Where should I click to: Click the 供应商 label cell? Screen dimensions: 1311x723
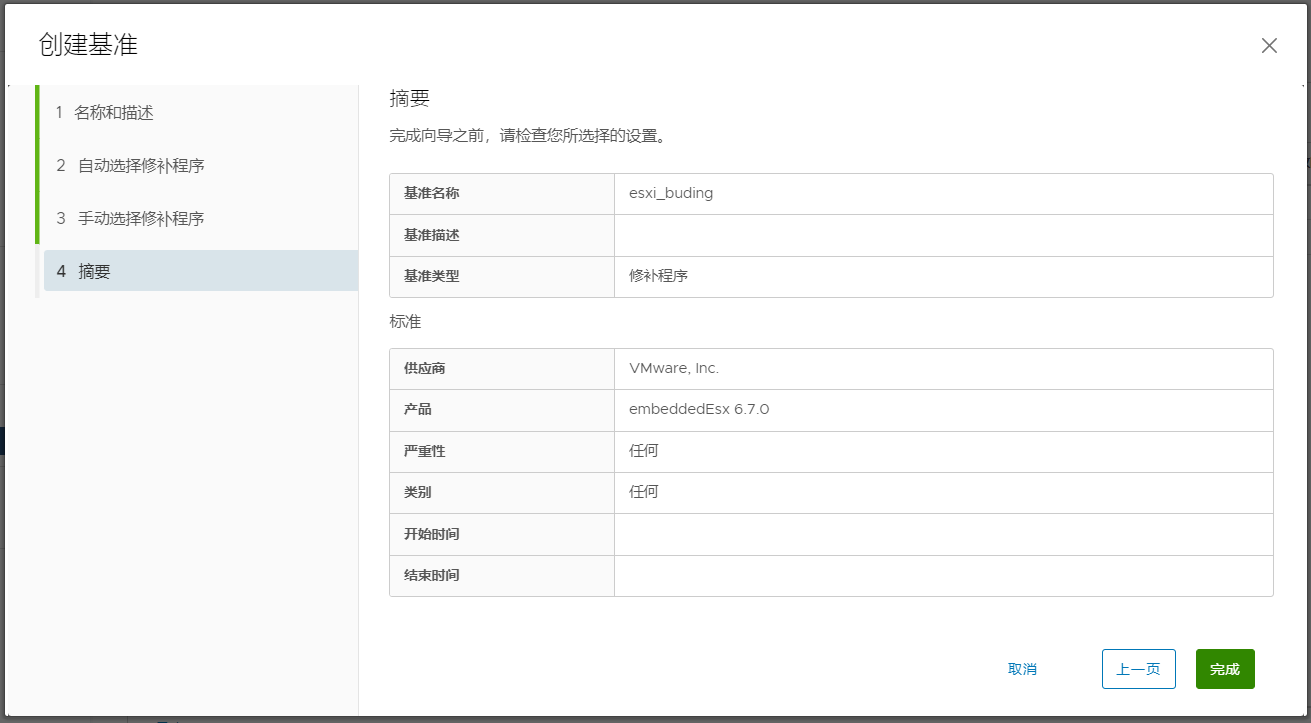[x=502, y=368]
